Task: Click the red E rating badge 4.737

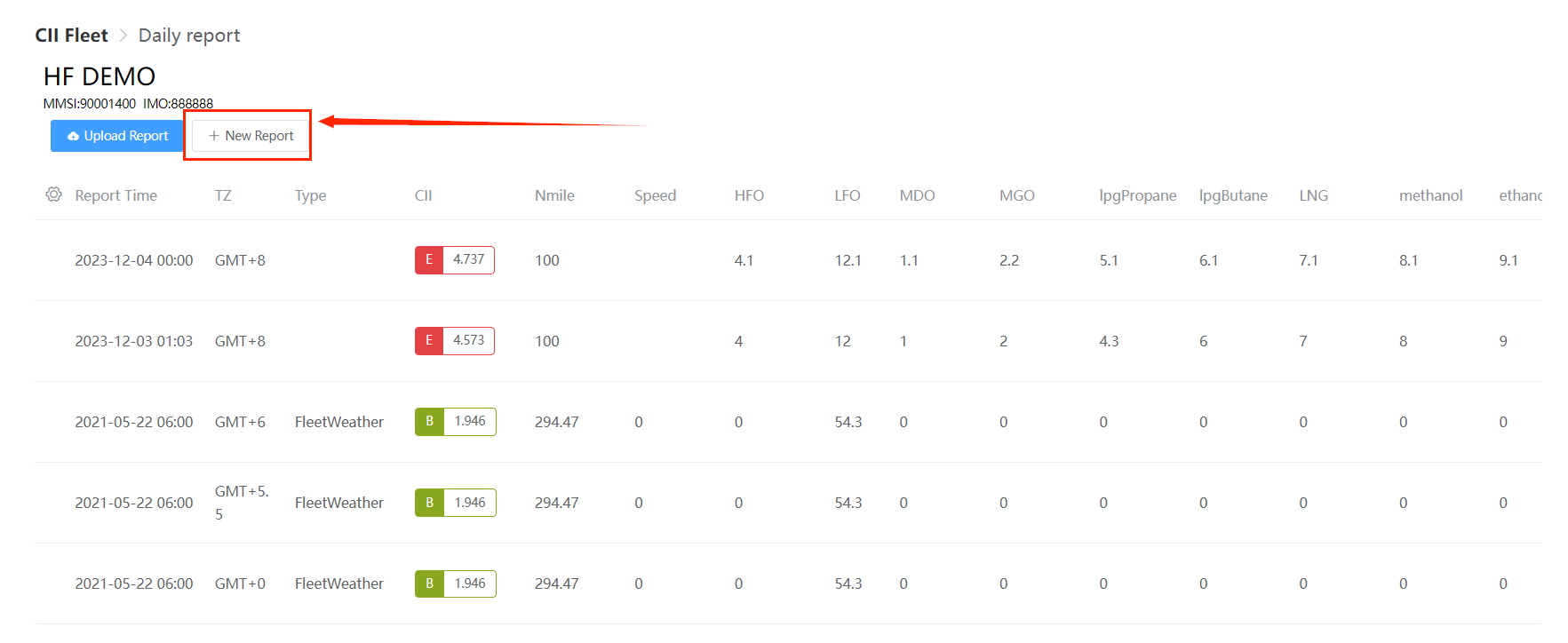Action: (x=455, y=260)
